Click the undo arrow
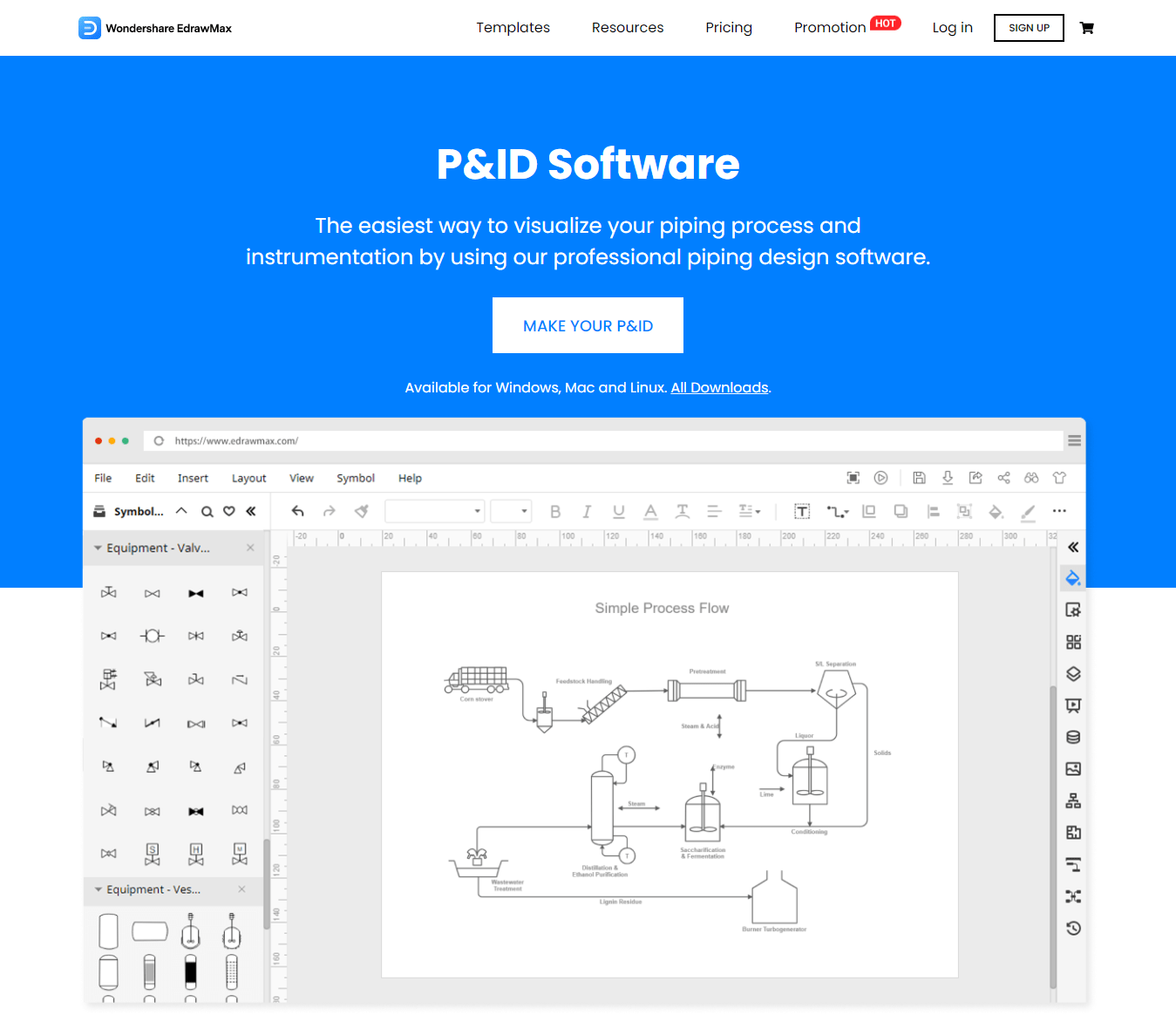This screenshot has width=1176, height=1015. point(298,511)
